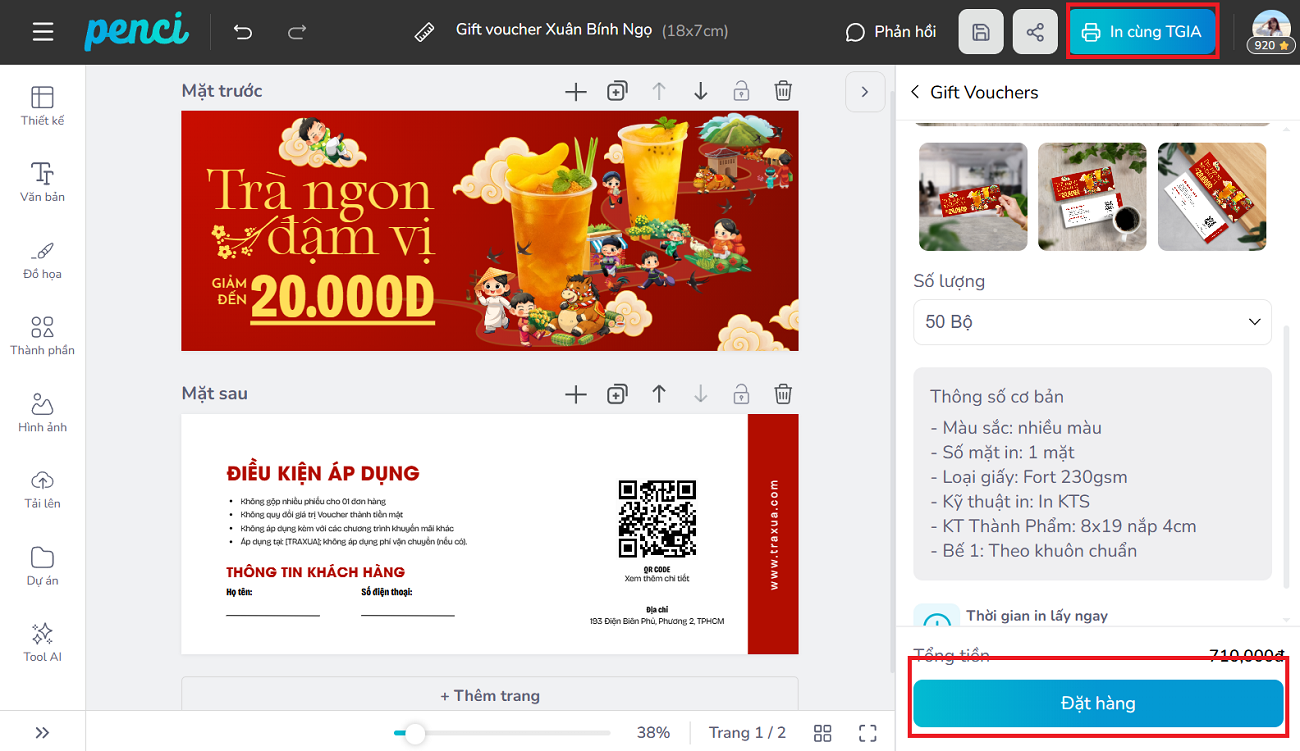Open the Số lượng 50 Bộ dropdown
Viewport: 1300px width, 751px height.
1092,322
